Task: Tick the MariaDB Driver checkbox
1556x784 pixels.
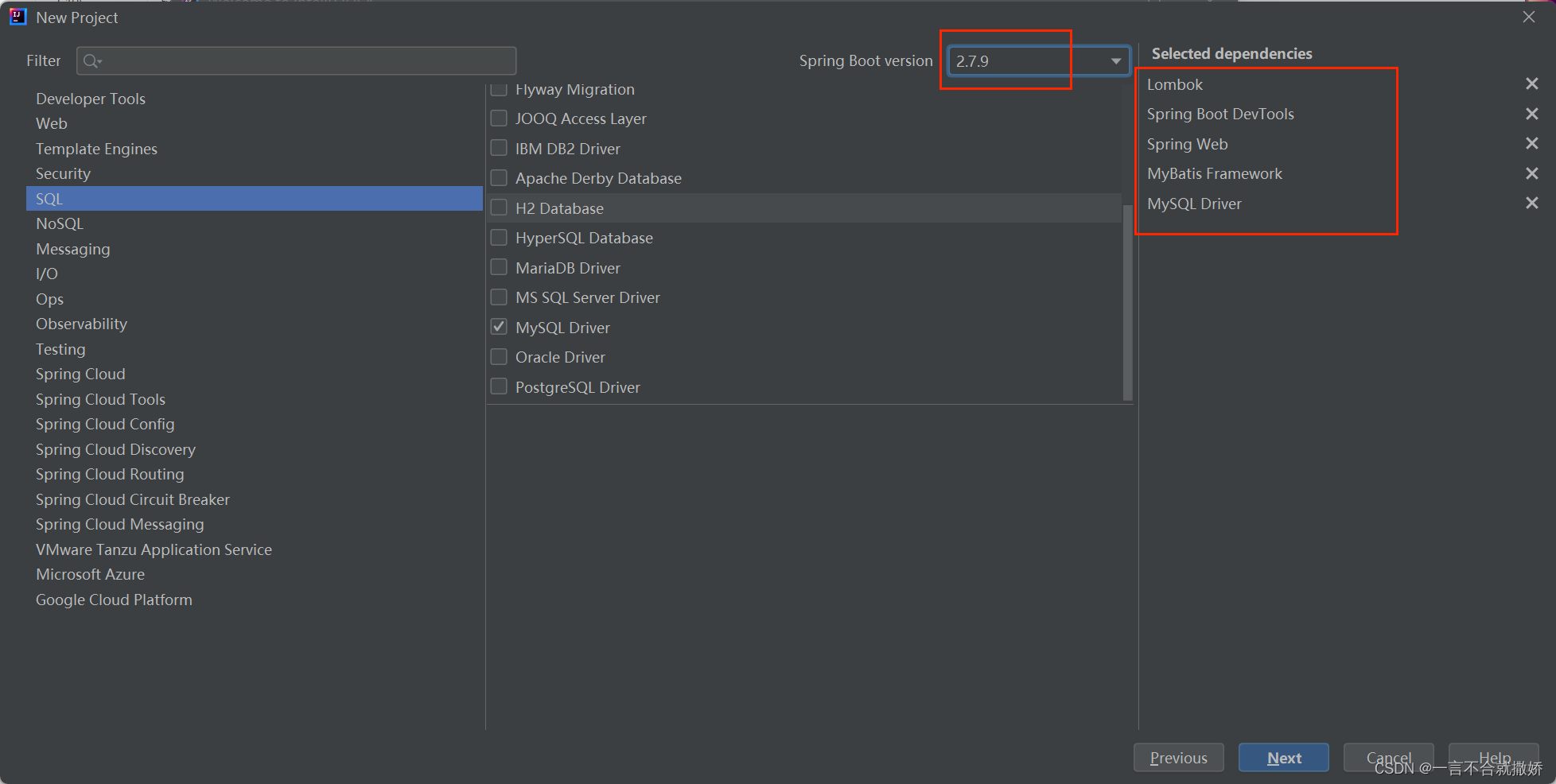Action: [x=499, y=267]
